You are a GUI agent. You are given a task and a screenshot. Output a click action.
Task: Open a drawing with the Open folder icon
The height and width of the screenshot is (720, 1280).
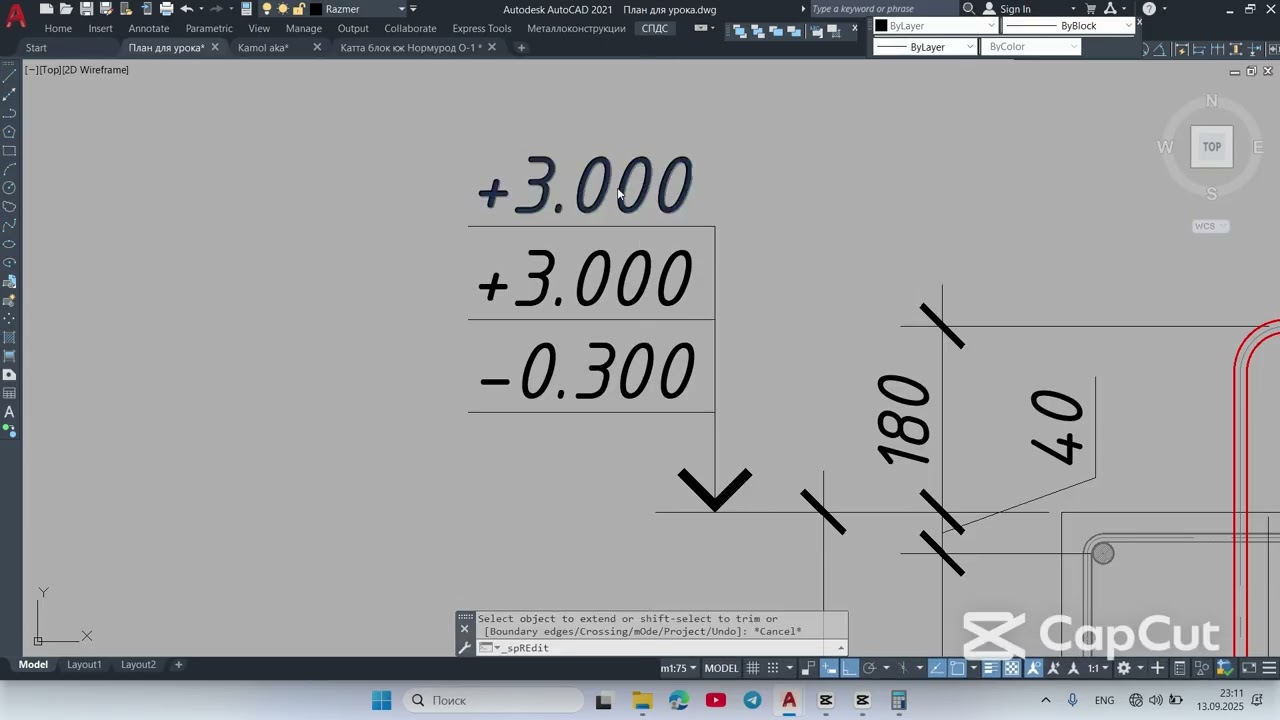coord(66,9)
